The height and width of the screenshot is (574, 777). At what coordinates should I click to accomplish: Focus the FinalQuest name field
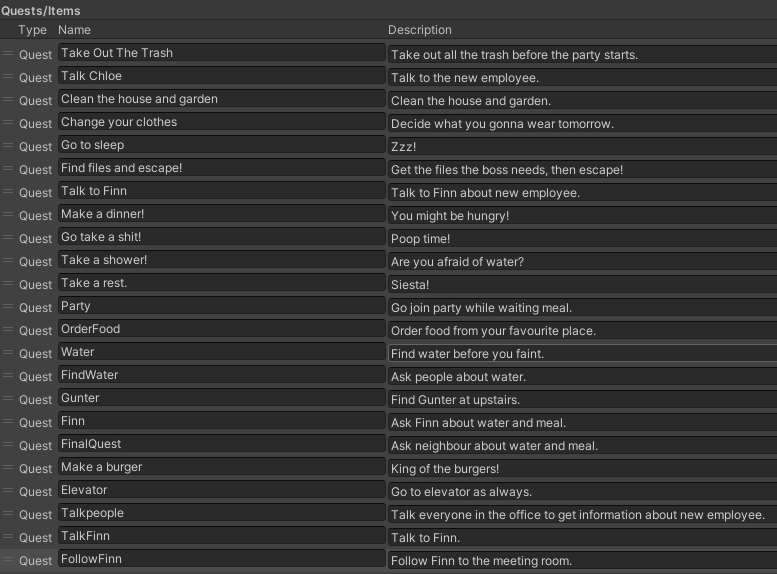click(x=221, y=445)
